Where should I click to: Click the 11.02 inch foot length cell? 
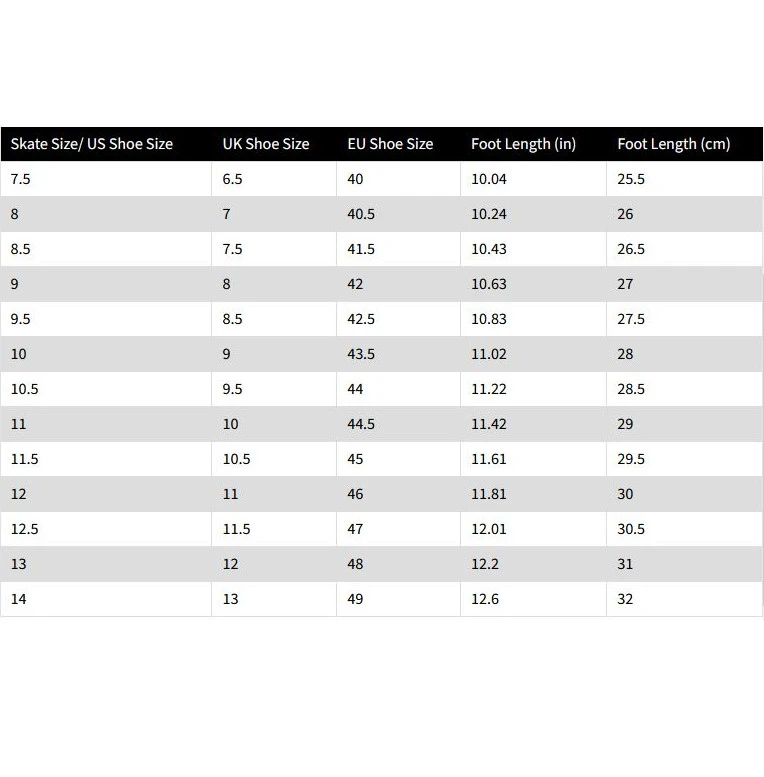pos(489,354)
